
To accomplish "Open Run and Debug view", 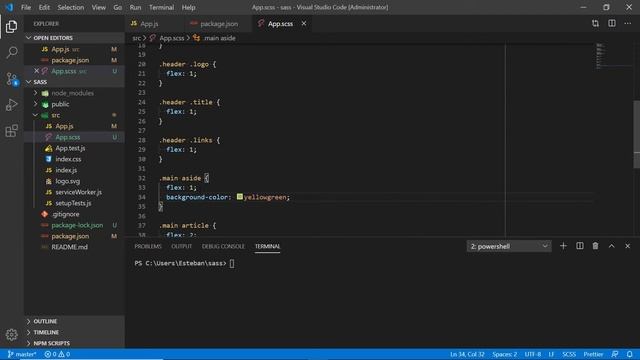I will pos(11,105).
